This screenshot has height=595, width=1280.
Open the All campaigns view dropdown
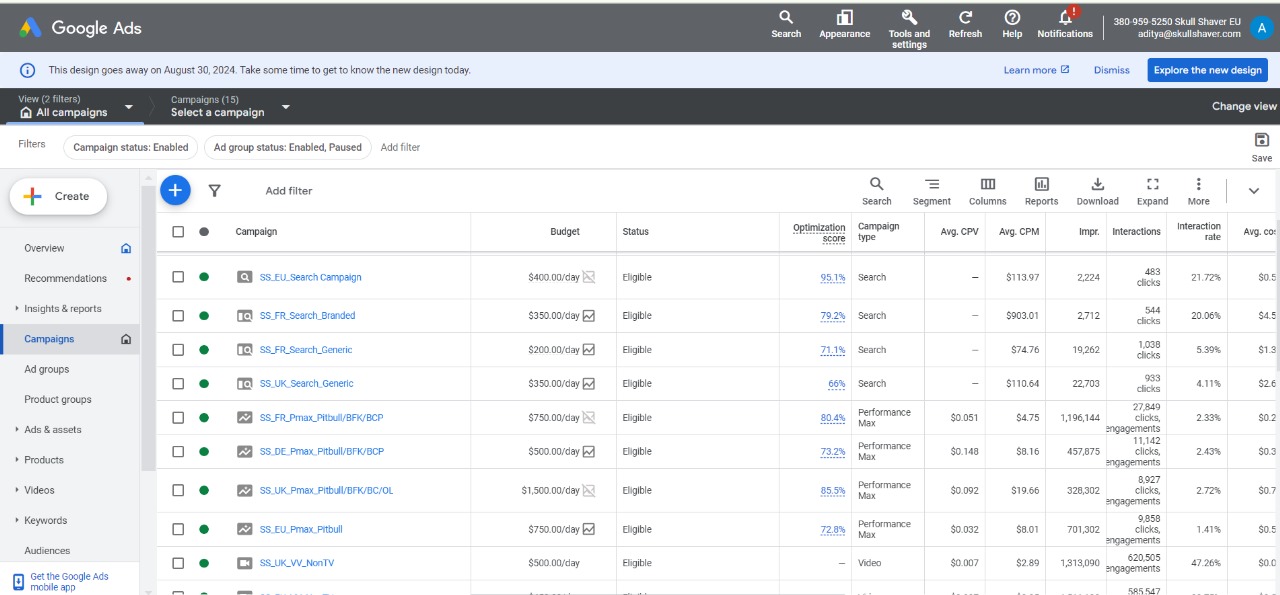pos(128,107)
